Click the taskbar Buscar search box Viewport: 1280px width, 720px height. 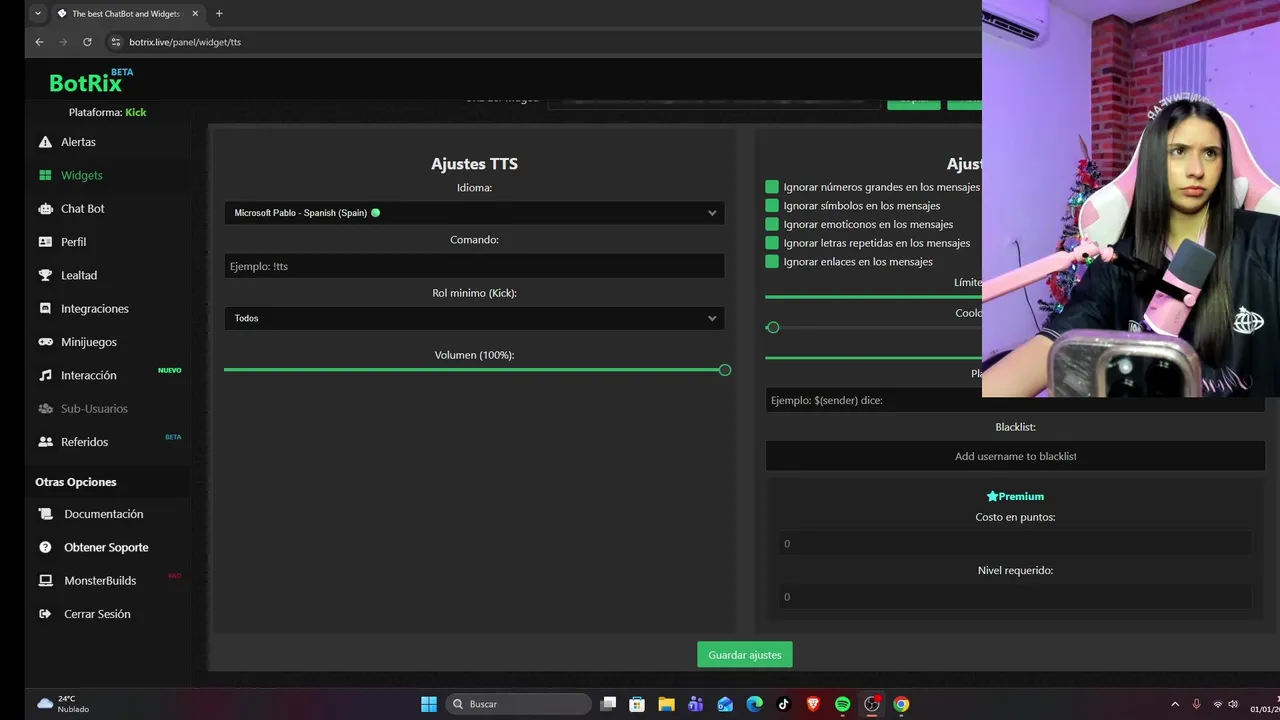tap(517, 704)
